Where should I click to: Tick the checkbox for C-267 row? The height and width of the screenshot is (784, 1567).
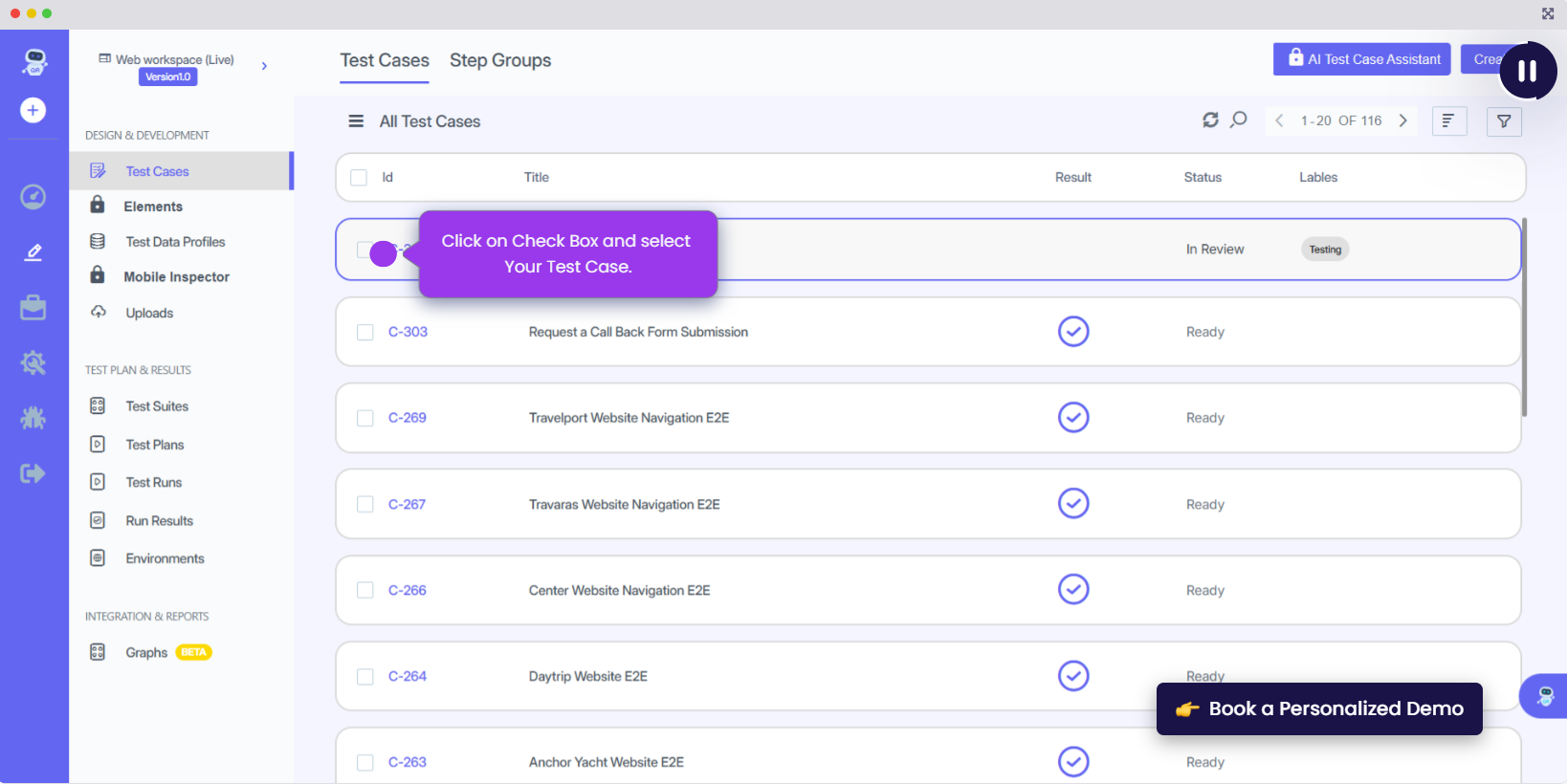pyautogui.click(x=365, y=504)
